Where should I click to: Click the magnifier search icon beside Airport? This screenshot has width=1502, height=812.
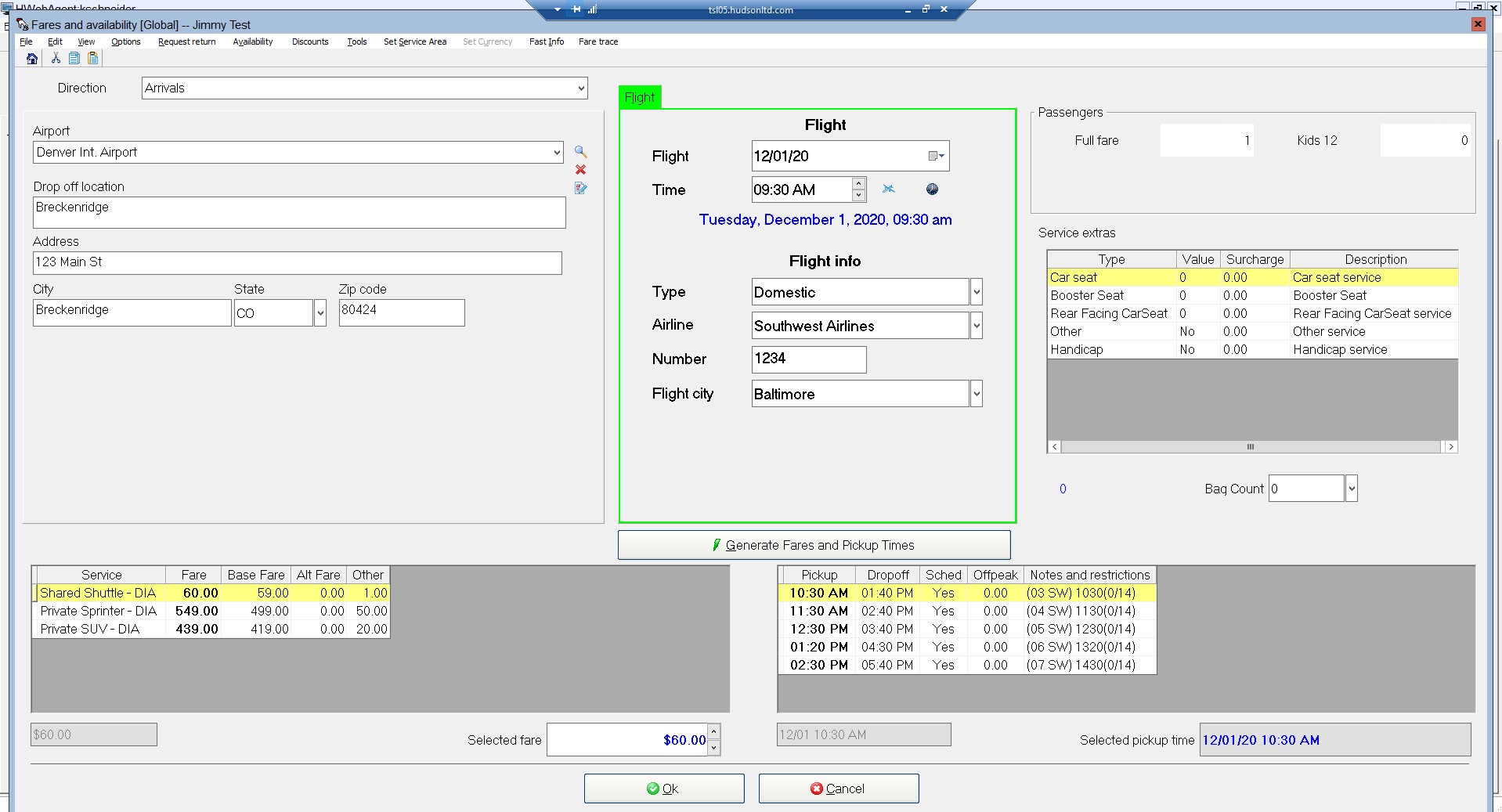580,152
